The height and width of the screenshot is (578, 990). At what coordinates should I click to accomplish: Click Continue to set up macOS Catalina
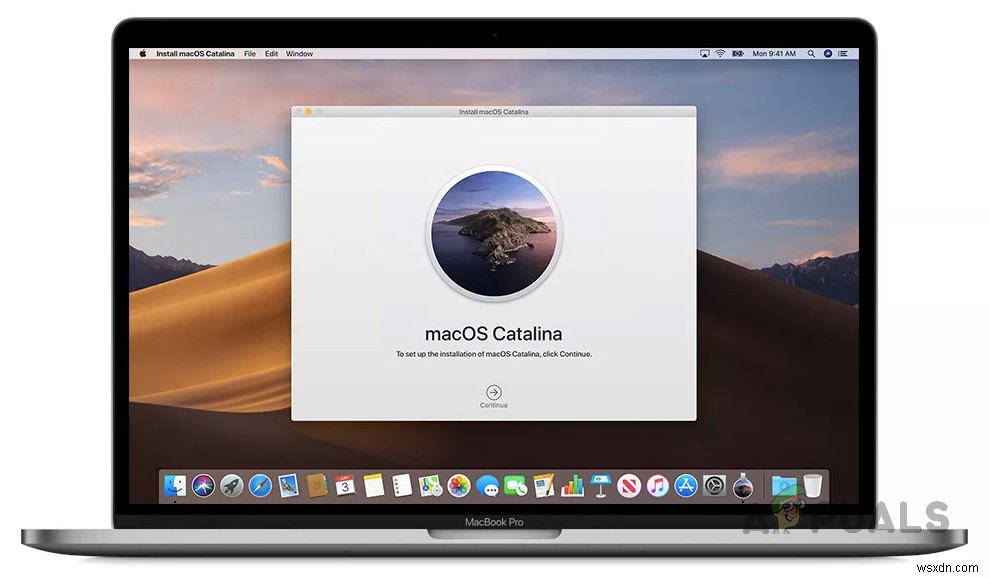coord(493,392)
